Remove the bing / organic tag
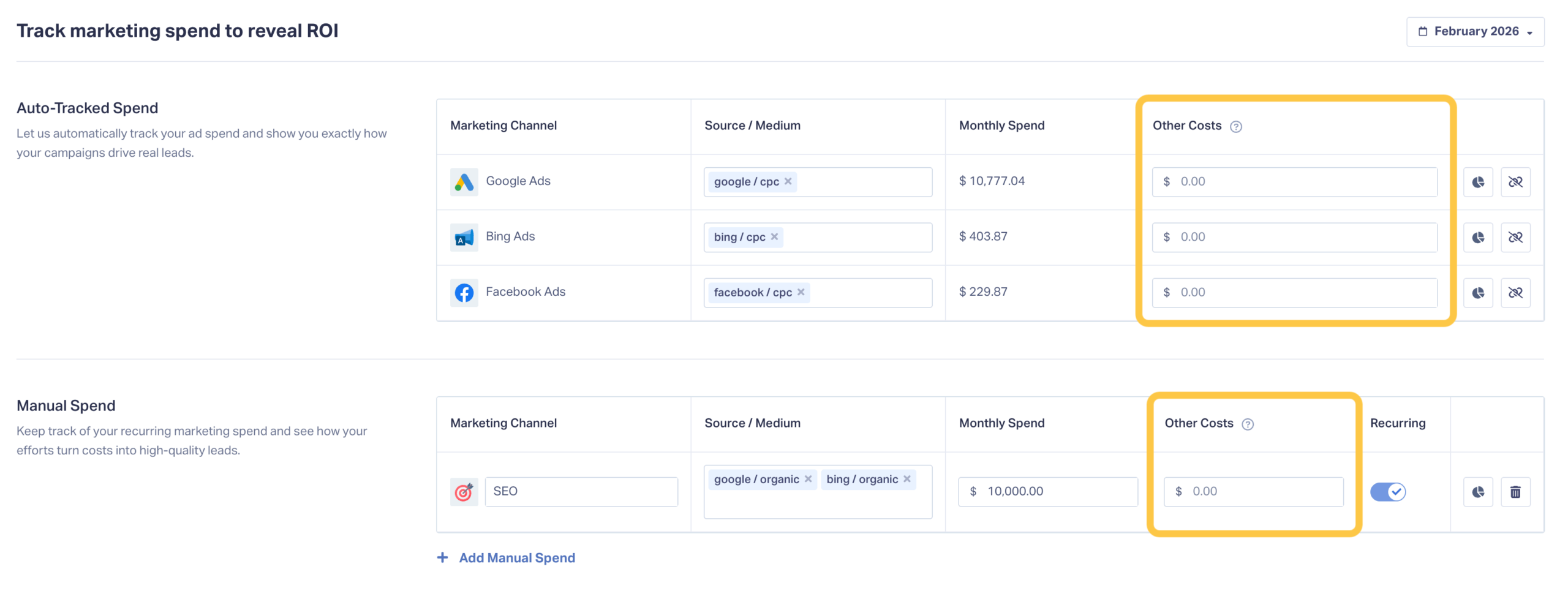 point(907,479)
